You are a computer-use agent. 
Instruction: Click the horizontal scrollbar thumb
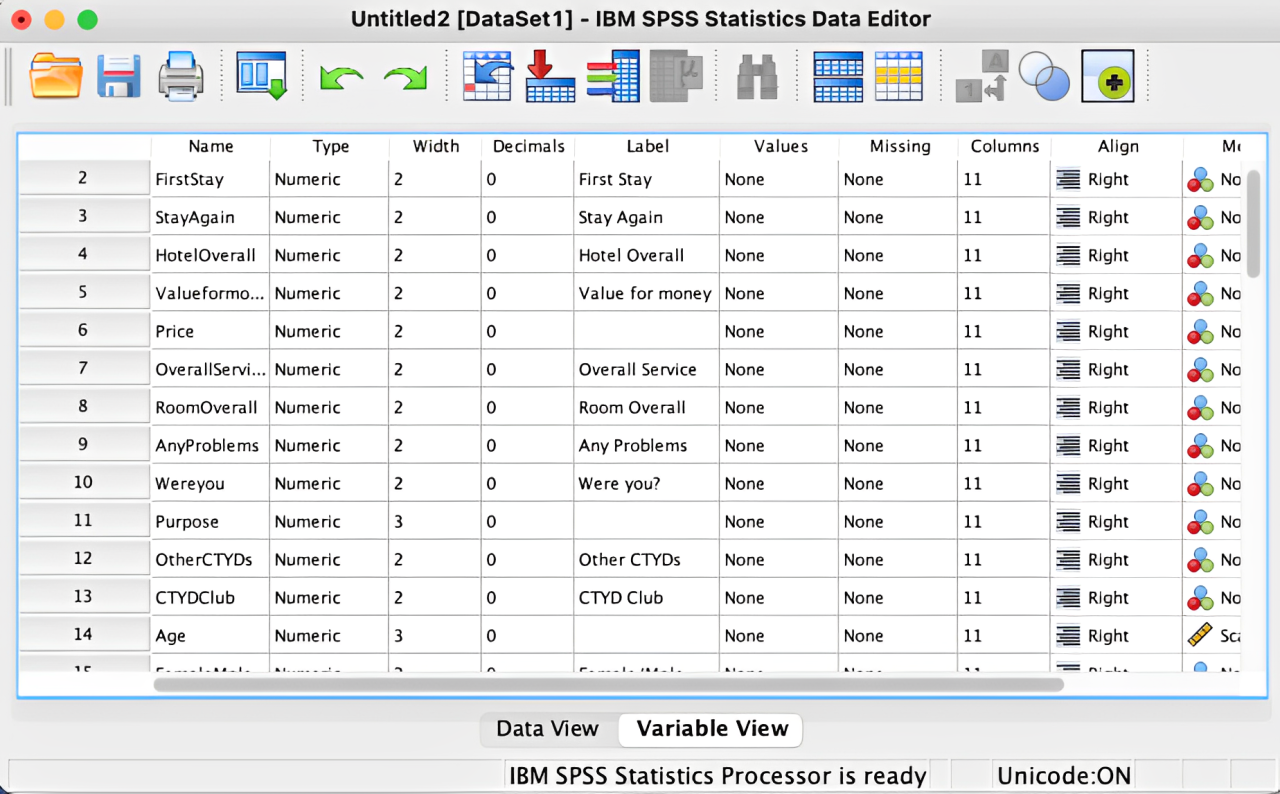(608, 685)
